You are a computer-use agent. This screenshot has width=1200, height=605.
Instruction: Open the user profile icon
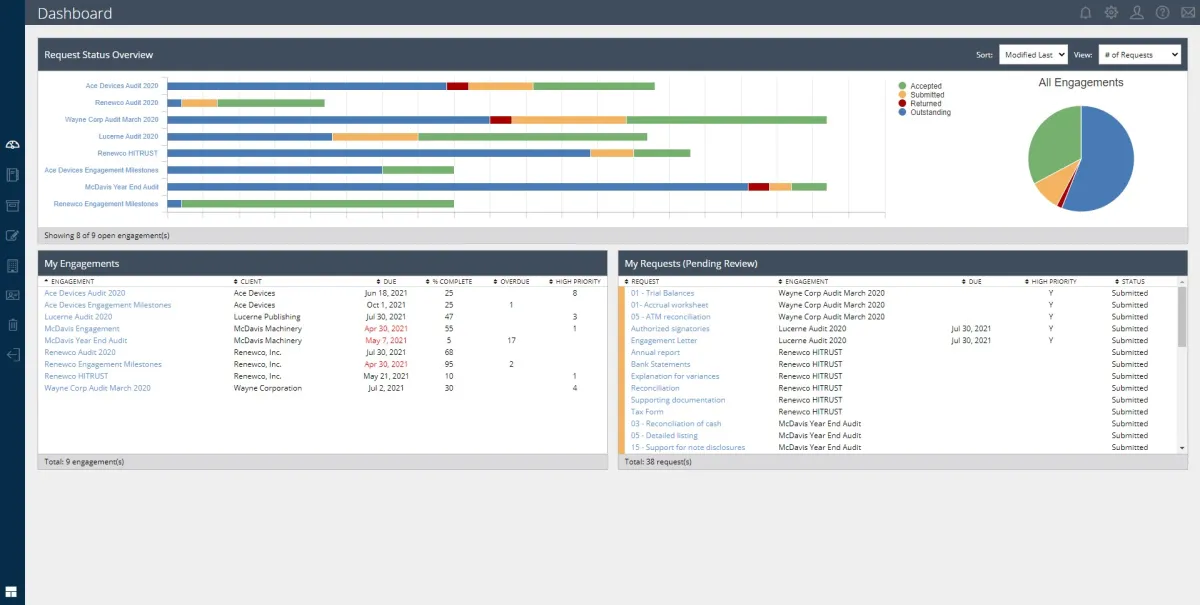pos(1137,13)
